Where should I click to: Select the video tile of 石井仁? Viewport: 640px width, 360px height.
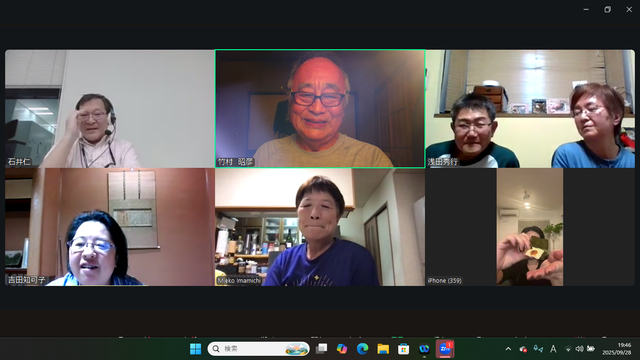[x=109, y=109]
